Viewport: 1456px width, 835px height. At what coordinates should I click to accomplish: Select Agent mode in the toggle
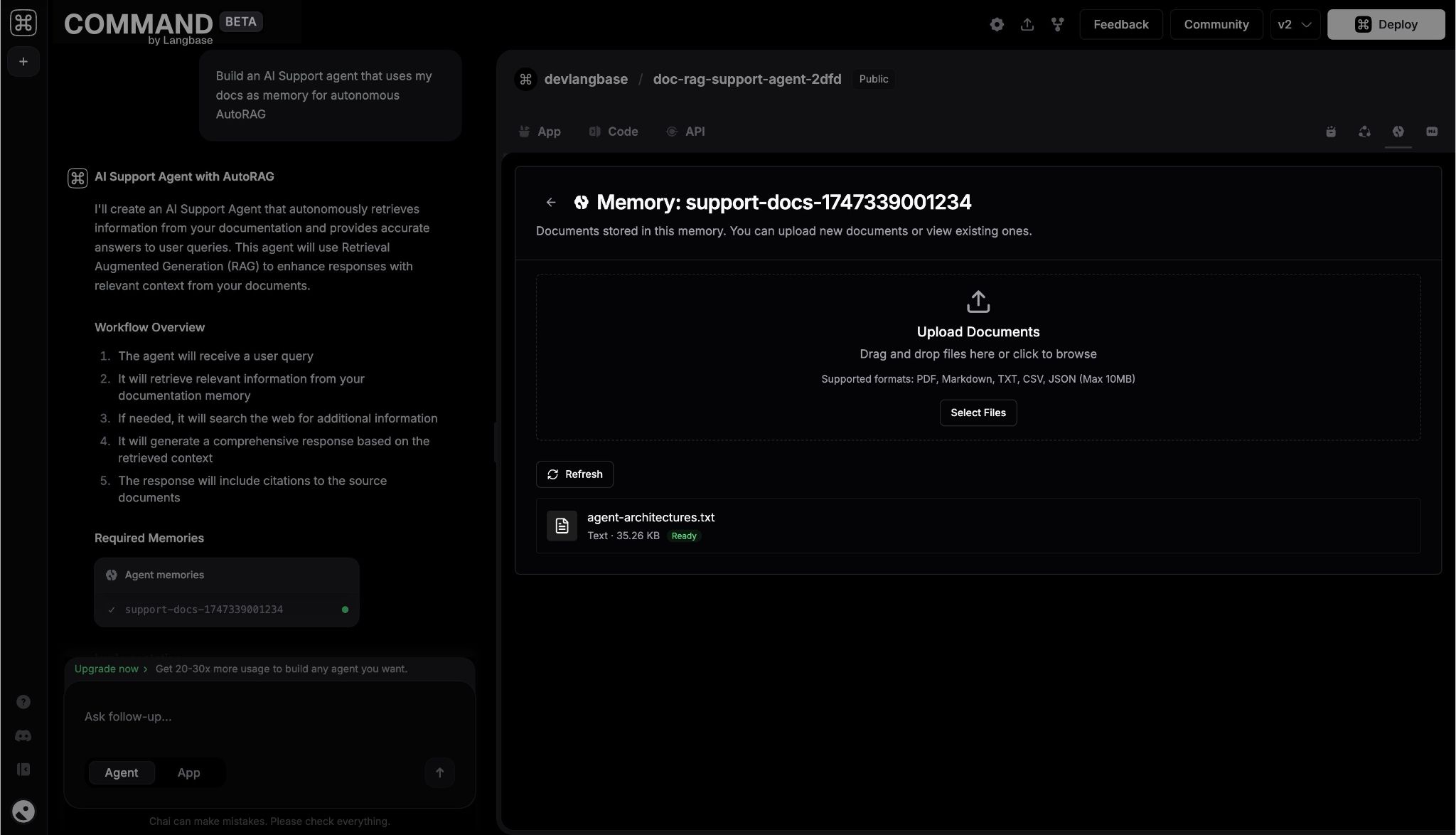(x=122, y=772)
